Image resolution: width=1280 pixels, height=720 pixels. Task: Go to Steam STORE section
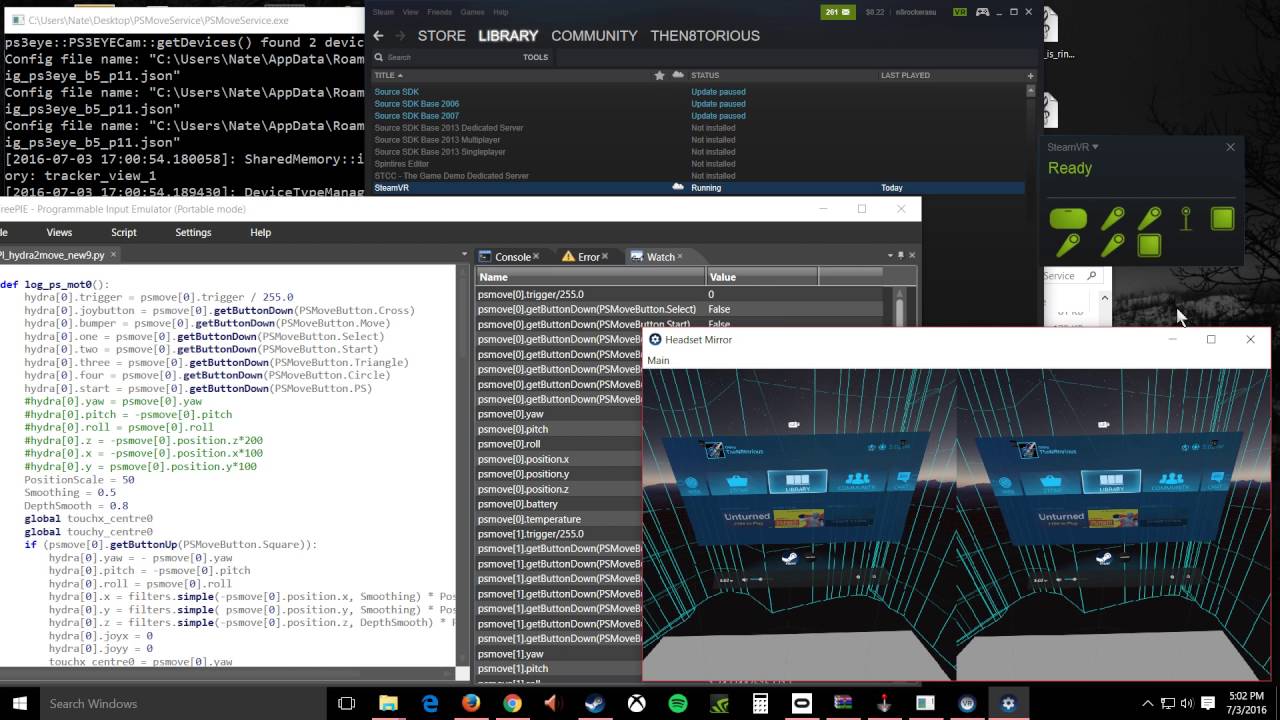441,36
